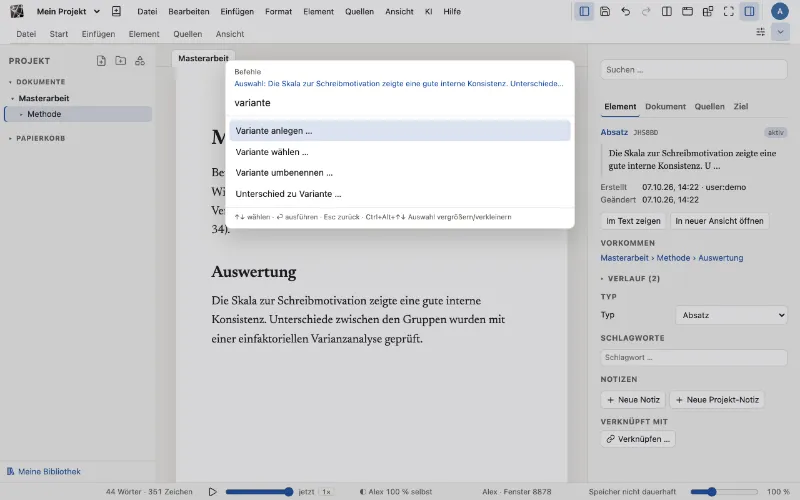Open the Format menu
The image size is (800, 500).
click(x=278, y=11)
